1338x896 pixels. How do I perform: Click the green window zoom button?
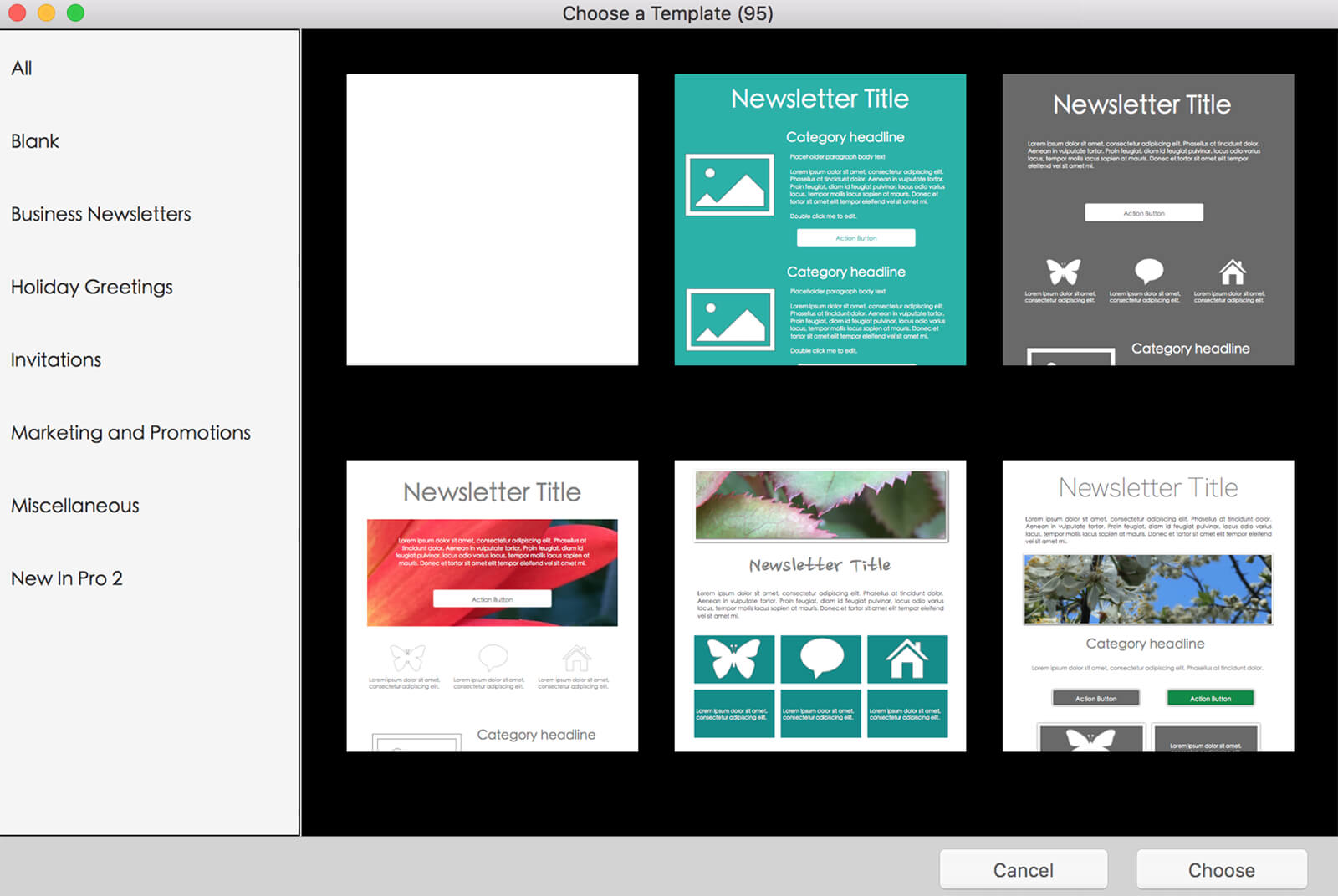click(x=75, y=13)
